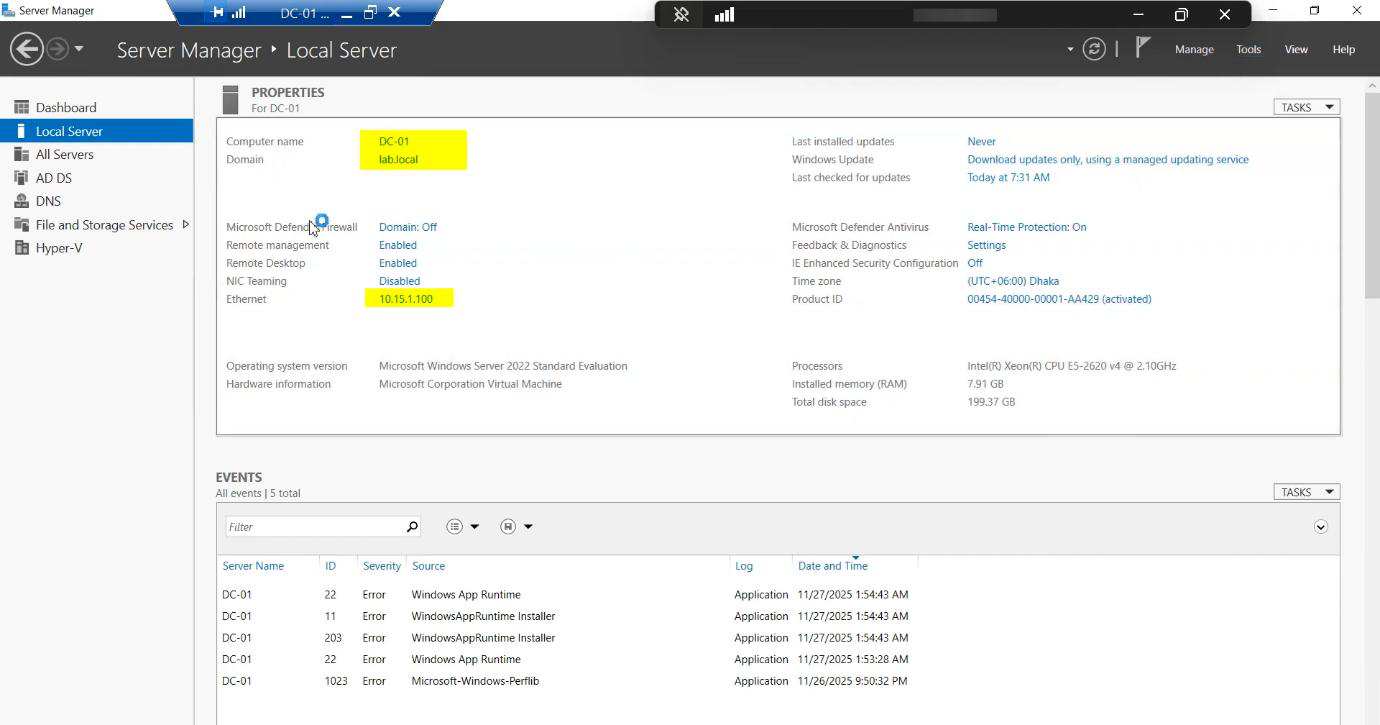Click Remote management Enabled link
Viewport: 1380px width, 725px height.
[x=398, y=245]
